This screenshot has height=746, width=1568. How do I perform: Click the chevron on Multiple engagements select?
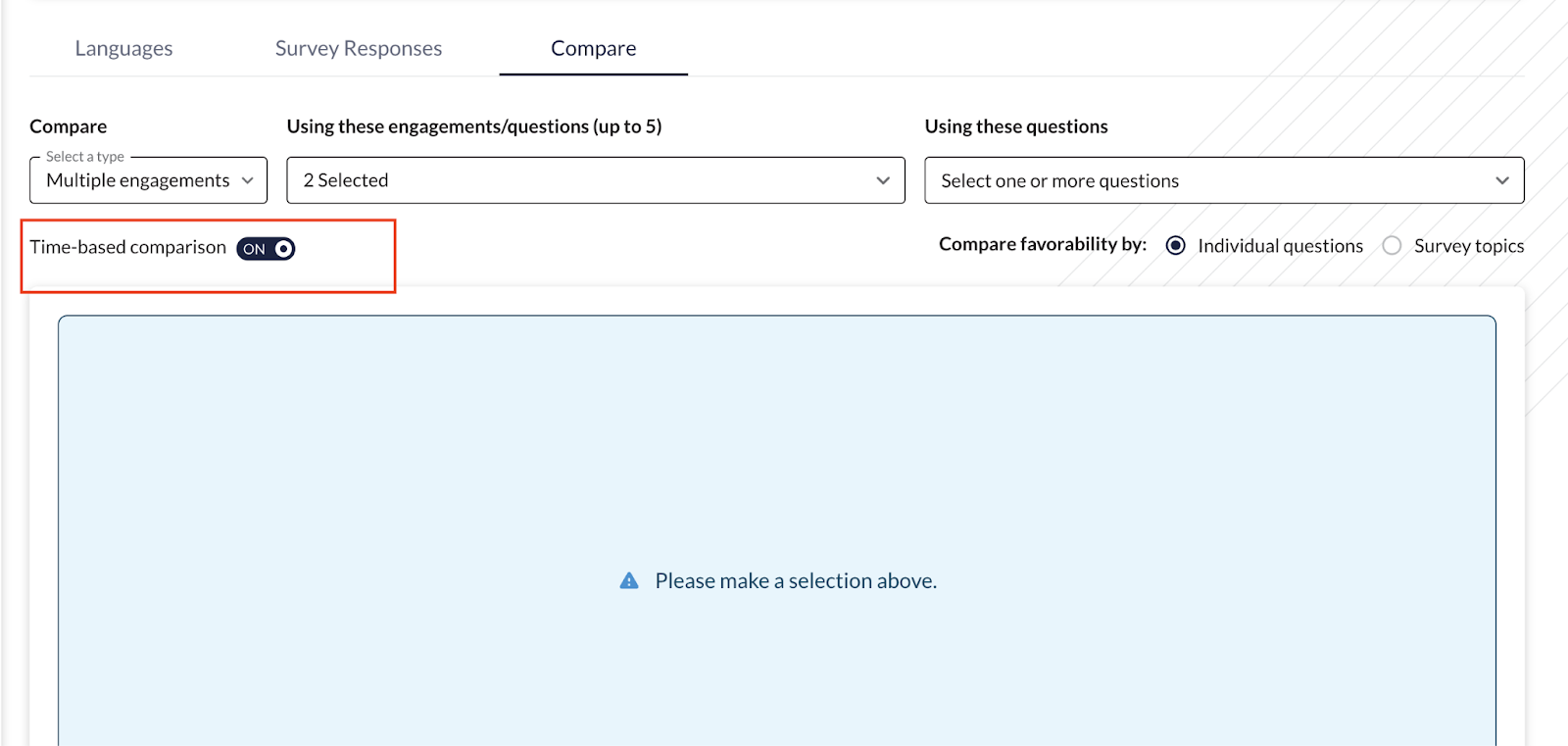247,180
